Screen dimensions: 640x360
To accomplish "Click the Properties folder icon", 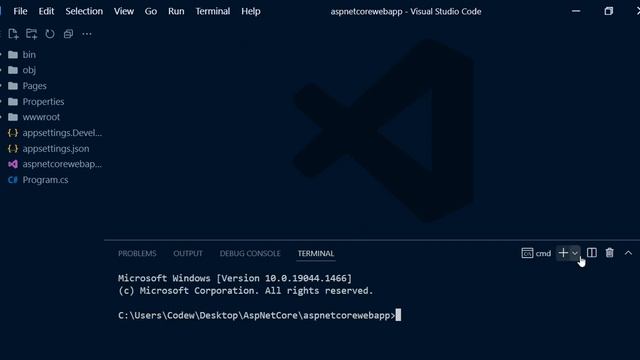I will click(x=13, y=102).
